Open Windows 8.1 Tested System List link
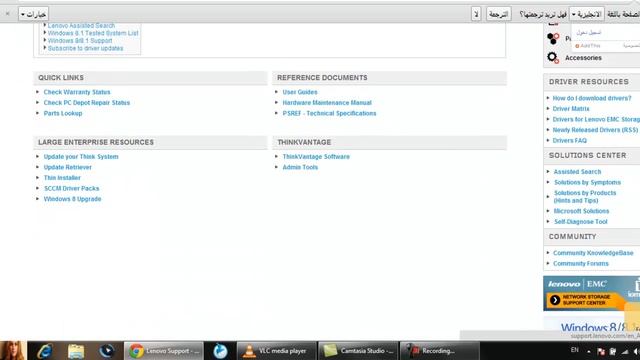 tap(93, 33)
